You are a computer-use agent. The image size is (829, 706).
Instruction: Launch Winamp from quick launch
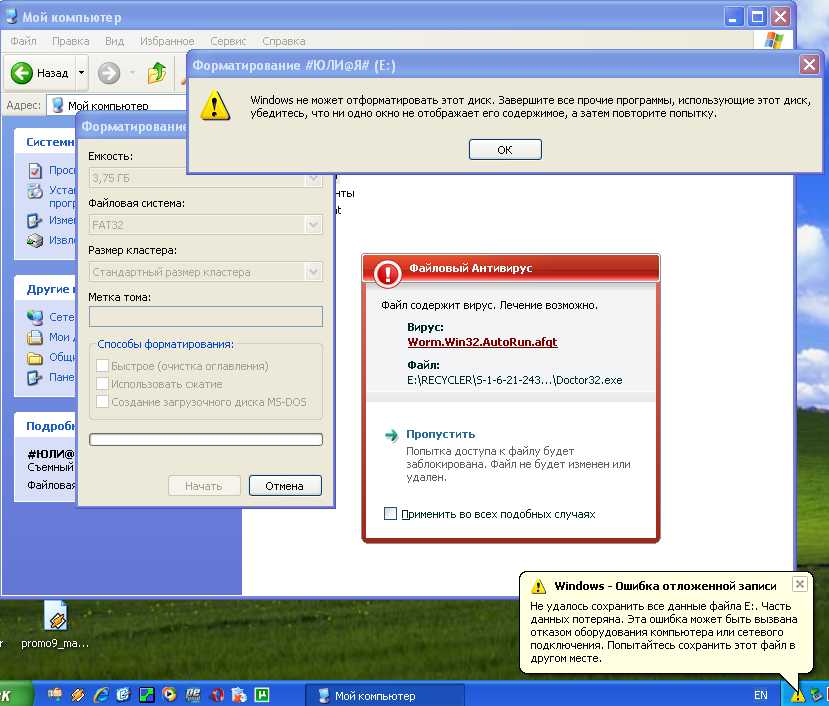[x=78, y=694]
